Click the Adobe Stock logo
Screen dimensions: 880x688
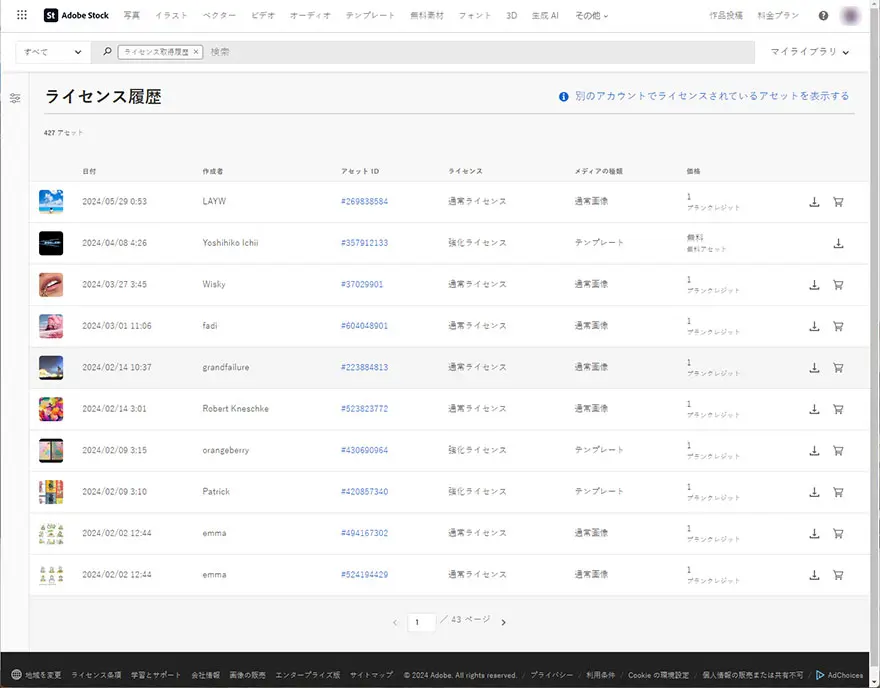[77, 16]
